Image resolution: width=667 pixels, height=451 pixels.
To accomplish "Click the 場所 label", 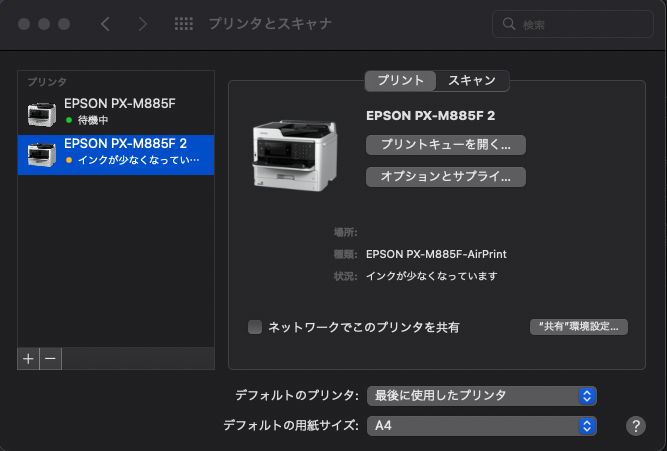I will click(x=345, y=232).
